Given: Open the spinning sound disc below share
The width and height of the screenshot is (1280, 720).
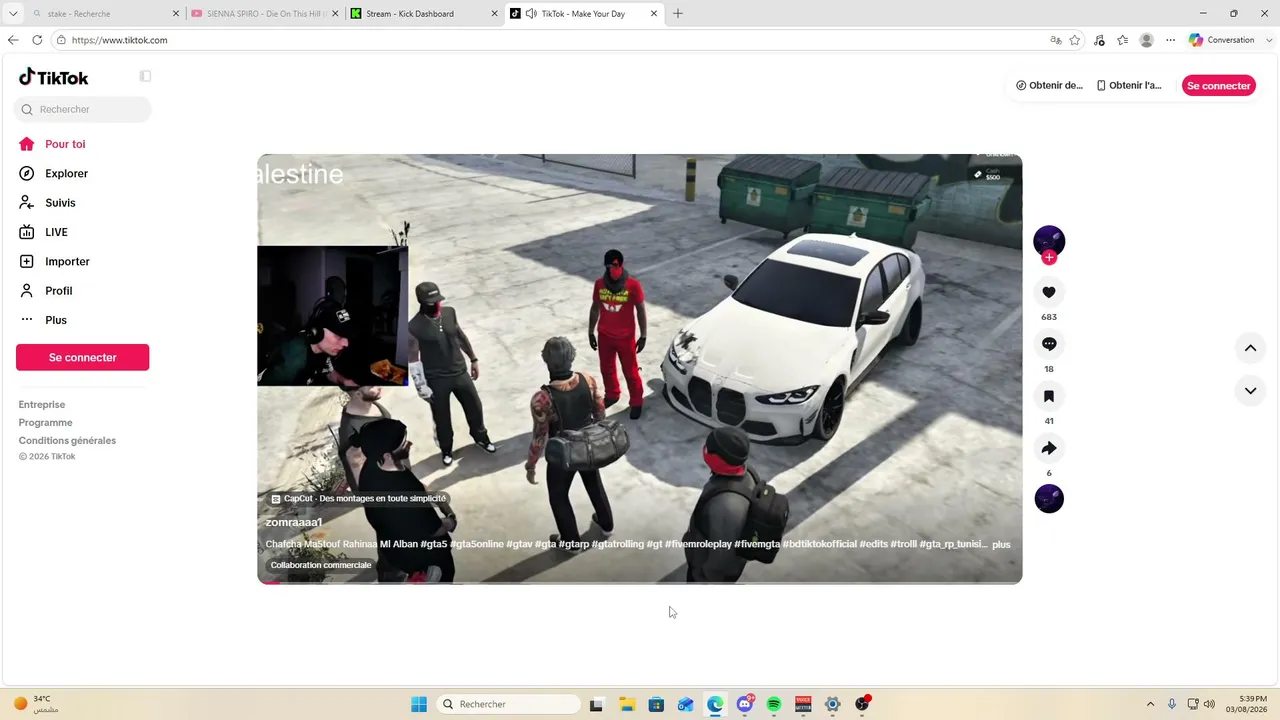Looking at the screenshot, I should 1049,498.
